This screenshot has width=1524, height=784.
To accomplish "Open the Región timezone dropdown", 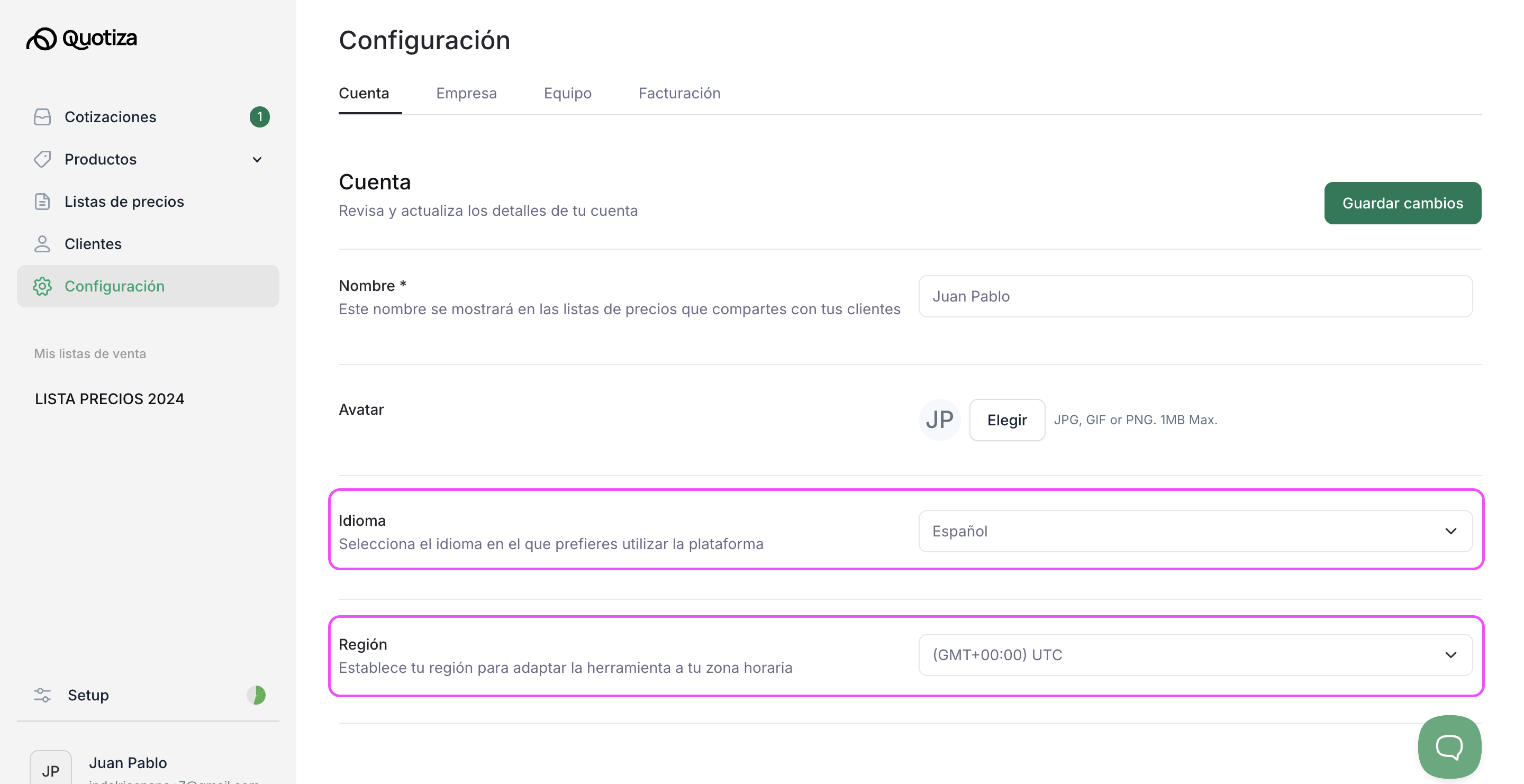I will point(1195,654).
